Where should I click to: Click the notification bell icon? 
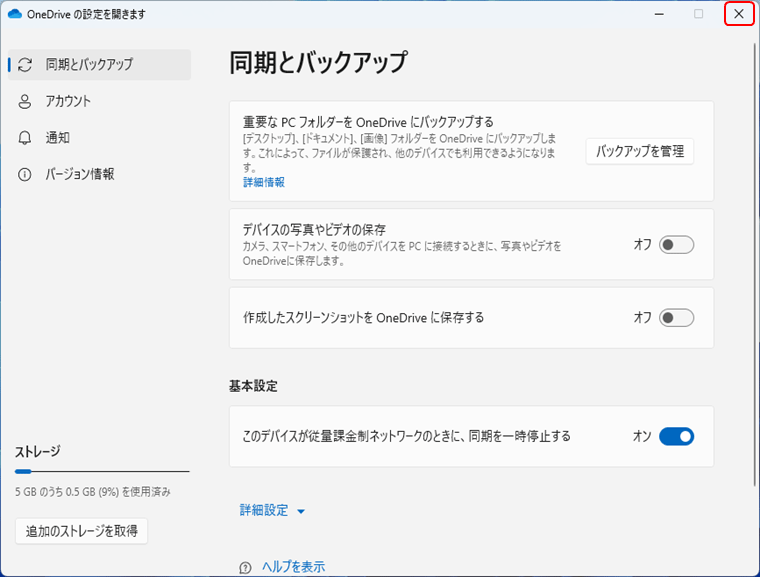26,137
